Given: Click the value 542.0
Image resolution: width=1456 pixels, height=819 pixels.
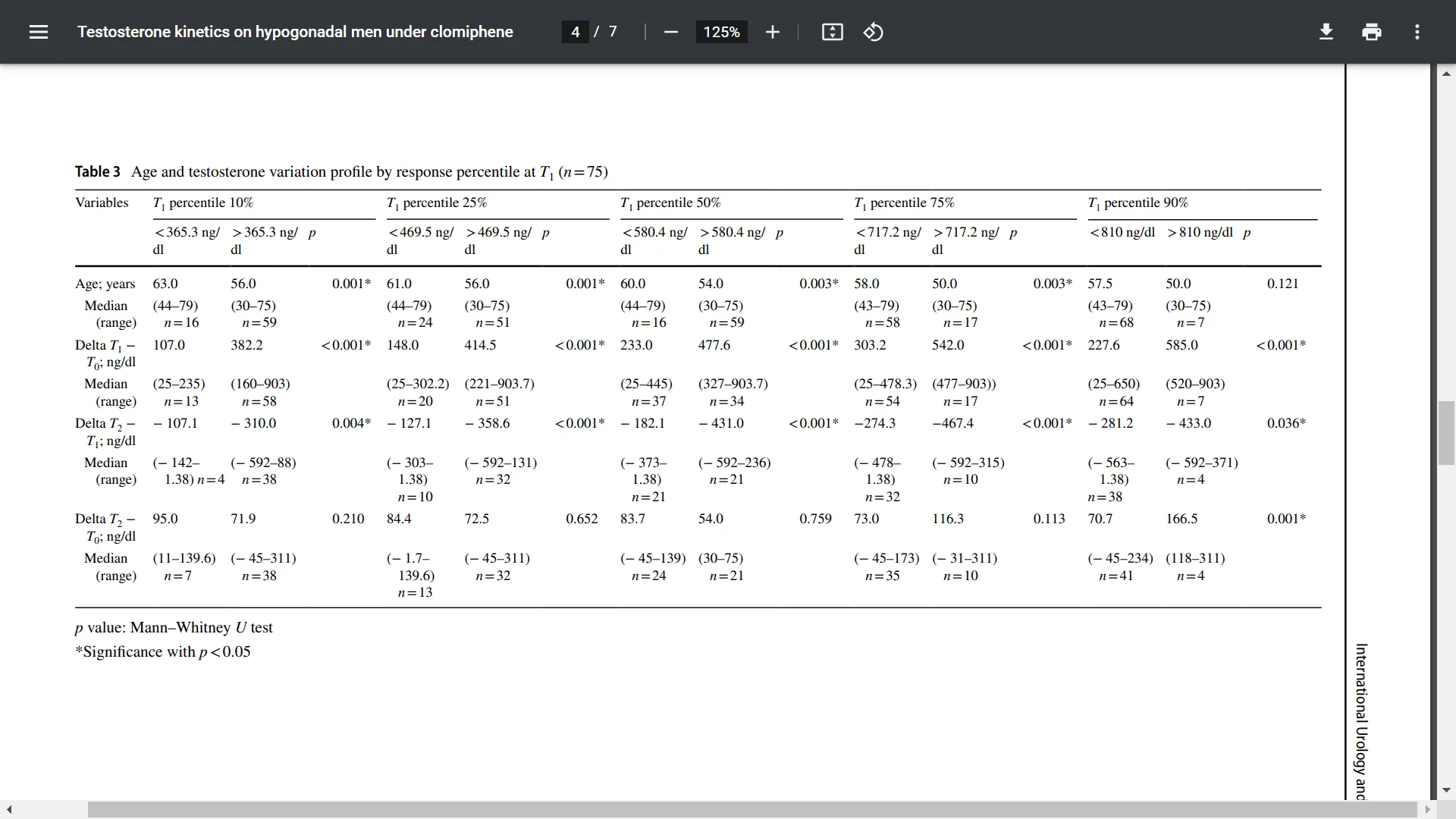Looking at the screenshot, I should click(948, 345).
